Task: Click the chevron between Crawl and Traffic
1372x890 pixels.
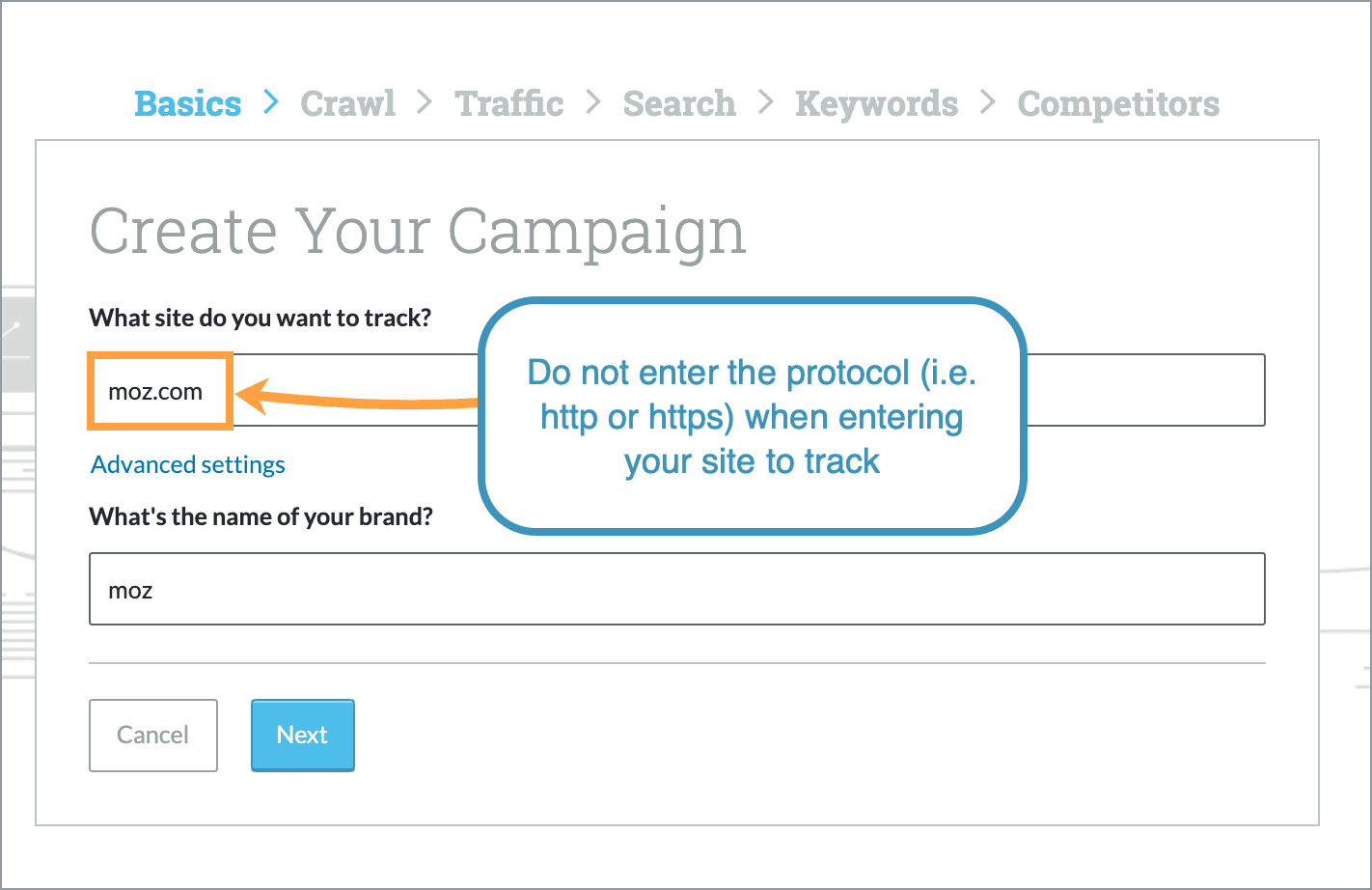Action: click(x=424, y=102)
